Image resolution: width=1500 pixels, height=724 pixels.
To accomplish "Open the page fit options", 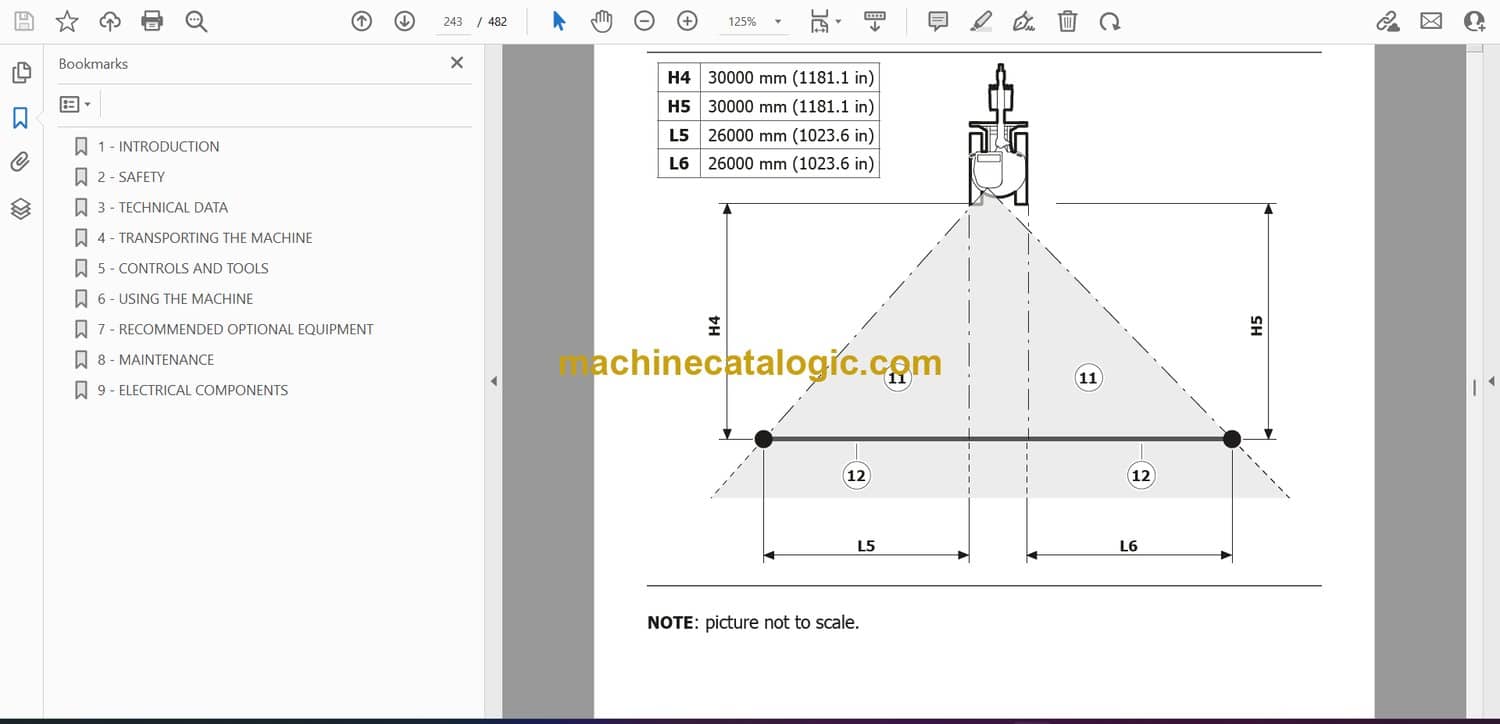I will click(x=824, y=21).
